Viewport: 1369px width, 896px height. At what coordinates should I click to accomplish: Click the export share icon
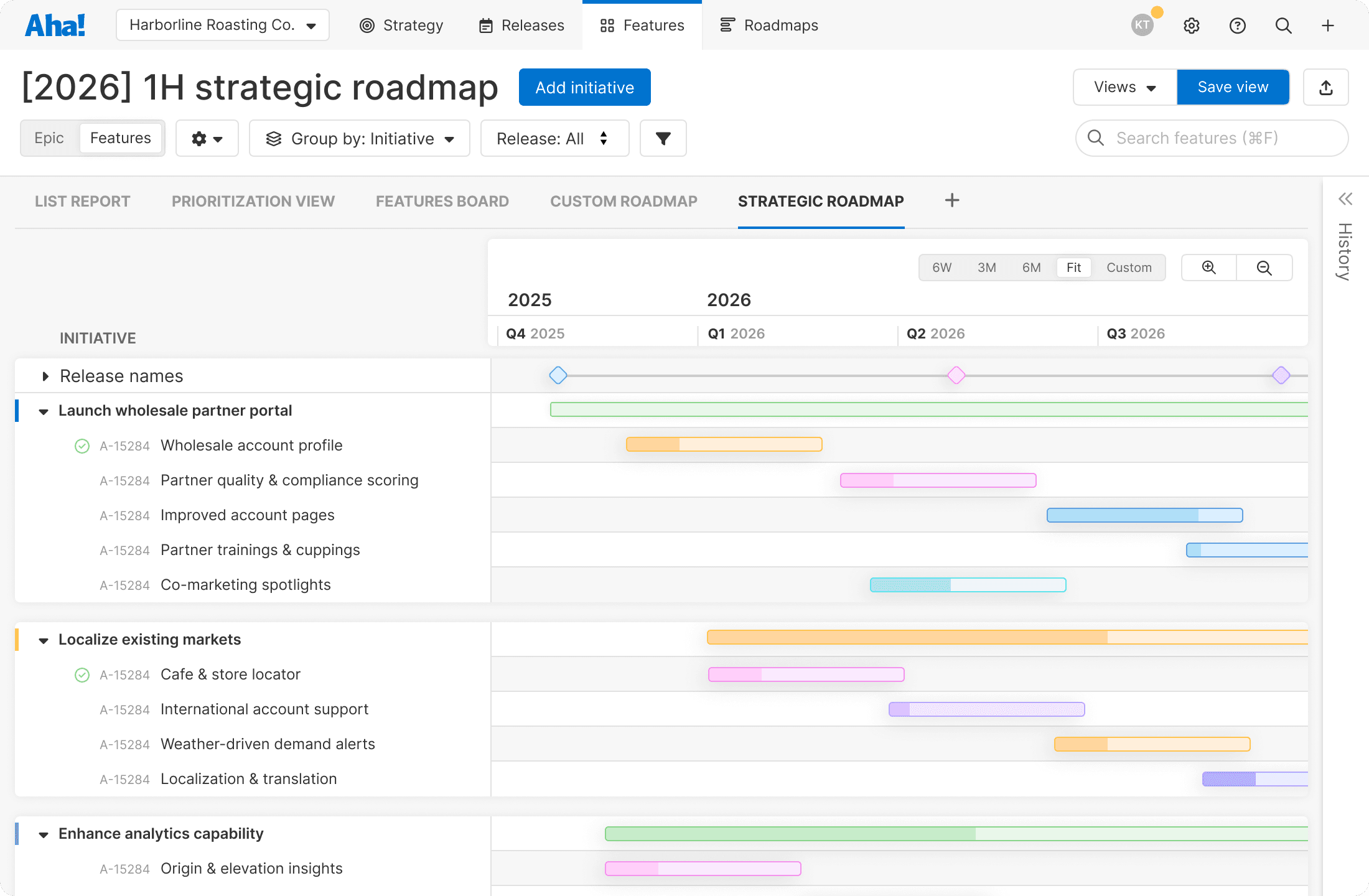coord(1325,88)
